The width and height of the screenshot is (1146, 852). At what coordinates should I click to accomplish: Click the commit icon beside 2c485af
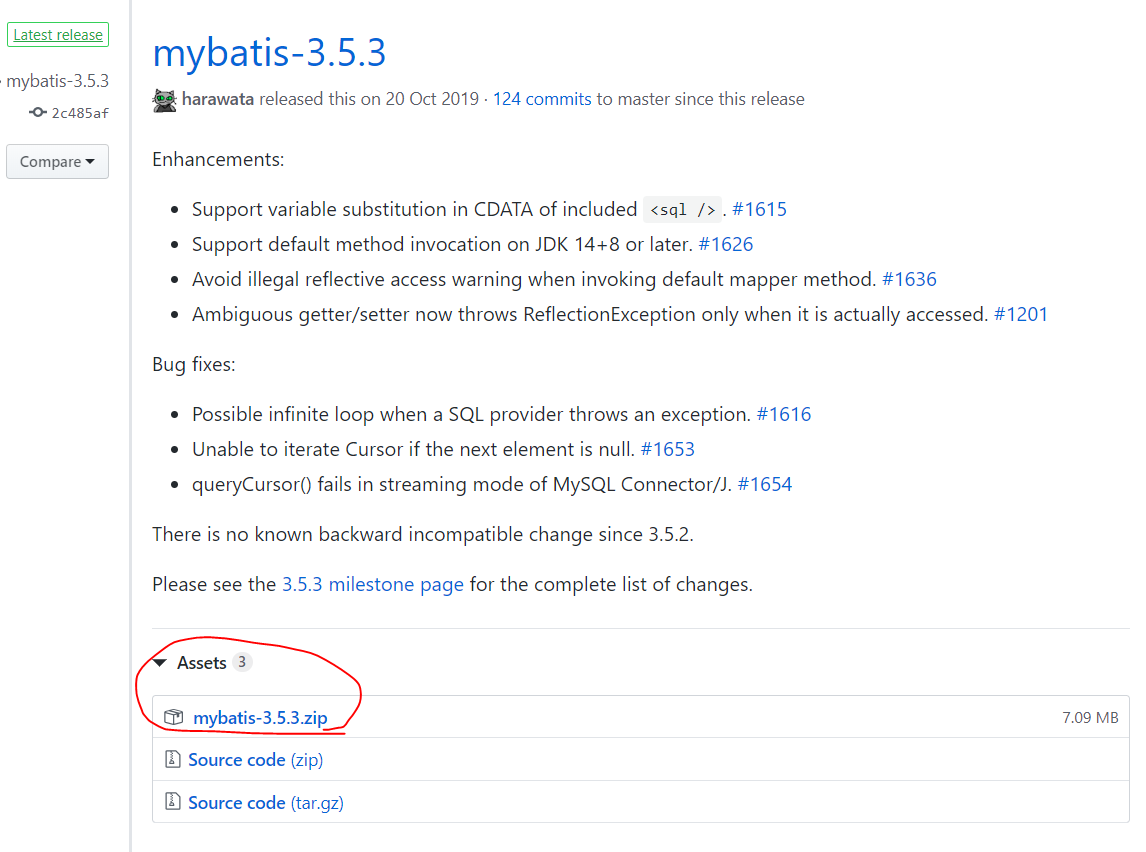pyautogui.click(x=37, y=112)
